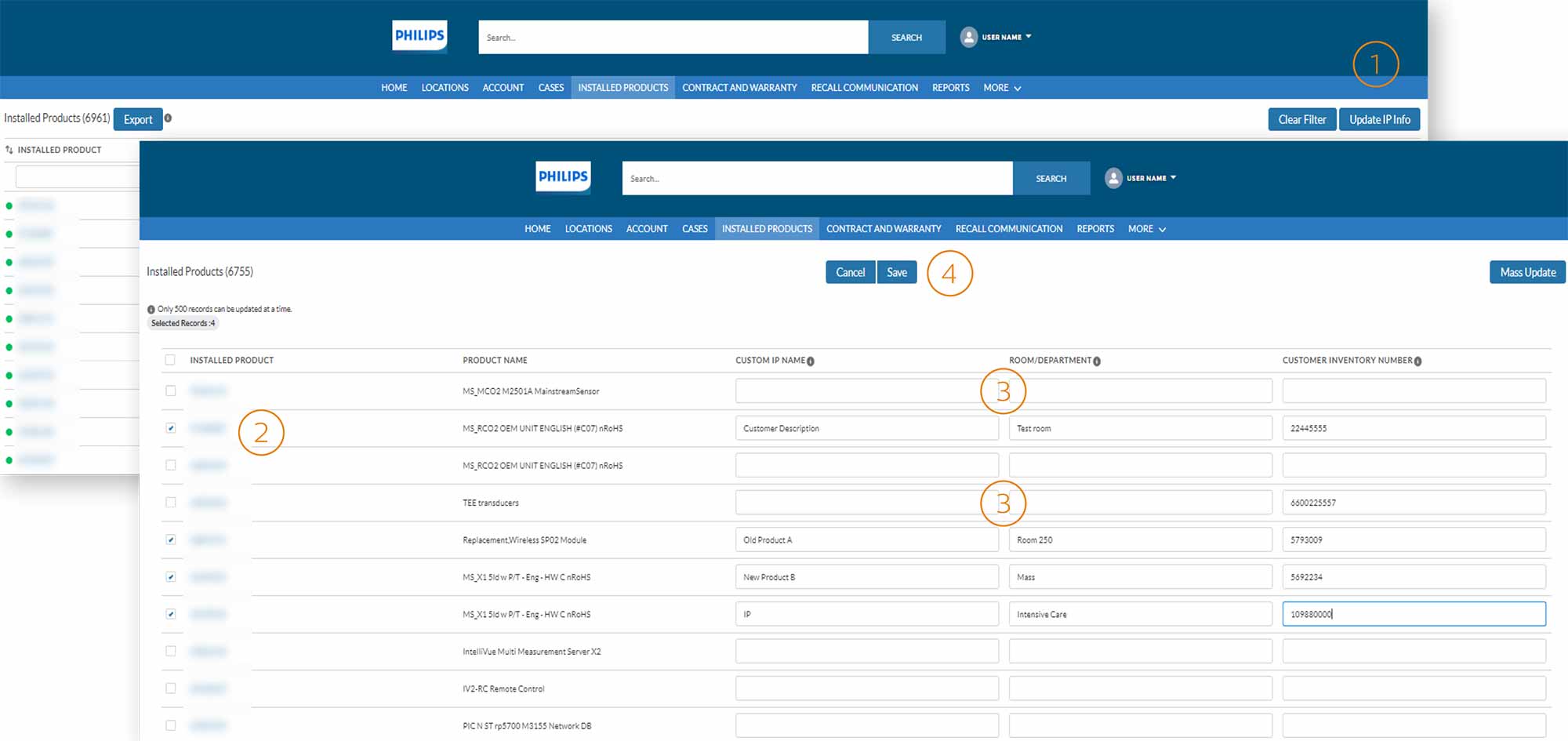Screen dimensions: 1568x741
Task: Check the TEE transducers row checkbox
Action: pos(170,503)
